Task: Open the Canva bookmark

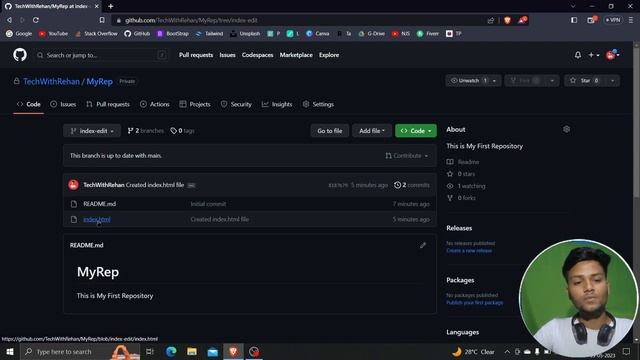Action: [x=318, y=33]
